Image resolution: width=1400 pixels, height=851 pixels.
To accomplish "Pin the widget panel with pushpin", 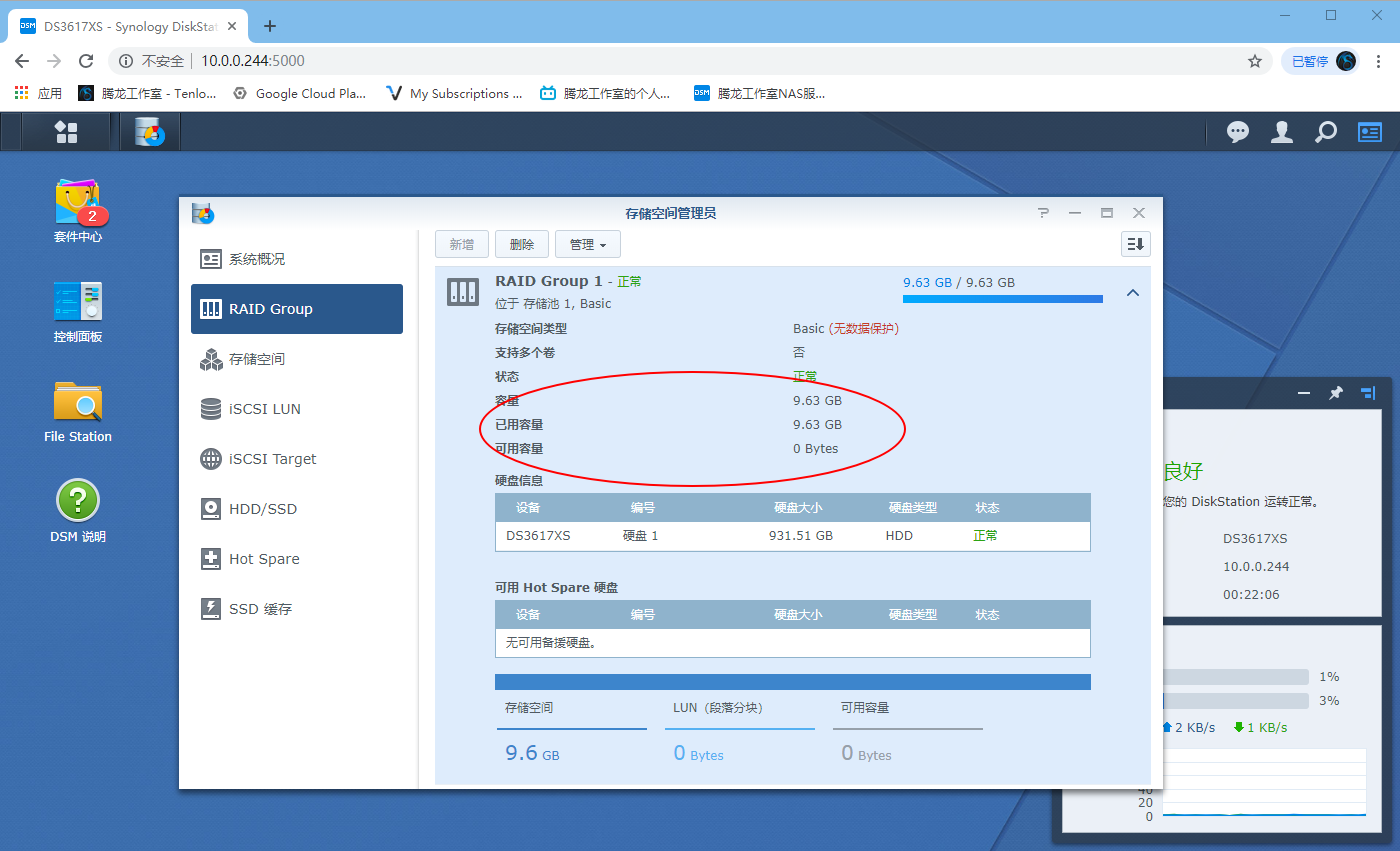I will (x=1336, y=394).
